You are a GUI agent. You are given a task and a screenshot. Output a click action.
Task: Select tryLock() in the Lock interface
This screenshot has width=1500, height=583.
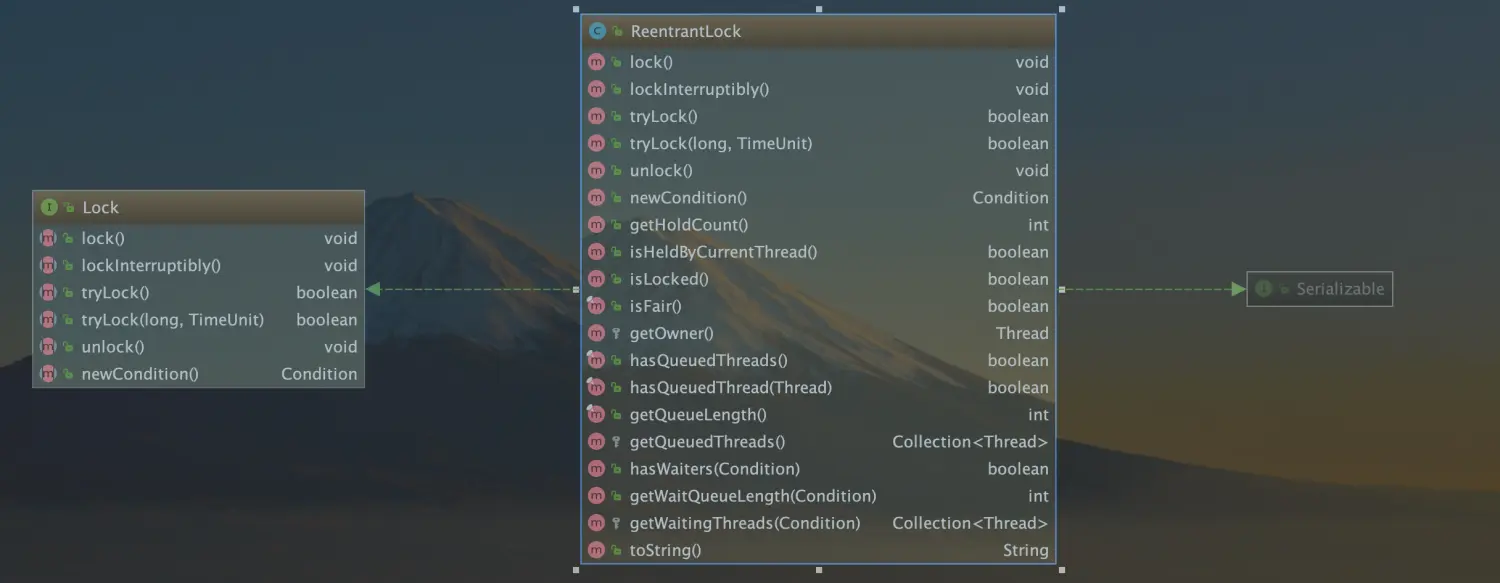(198, 292)
